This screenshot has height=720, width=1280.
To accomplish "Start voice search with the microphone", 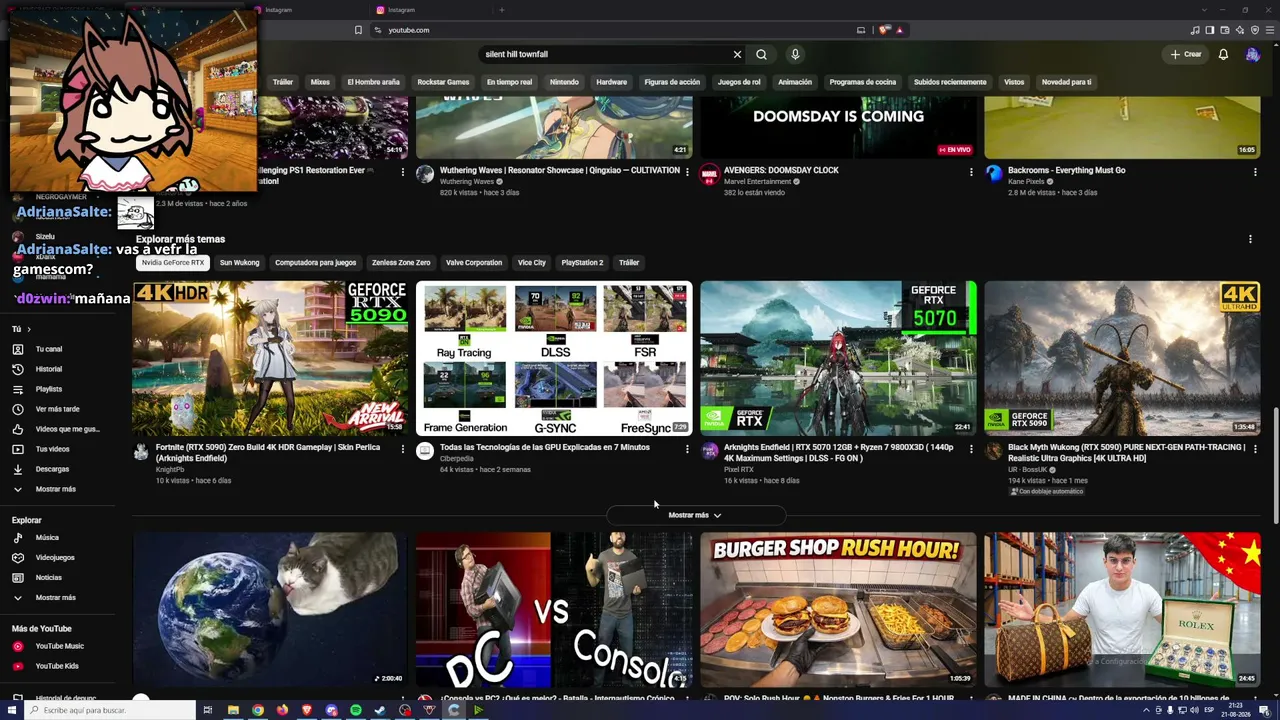I will [x=795, y=54].
